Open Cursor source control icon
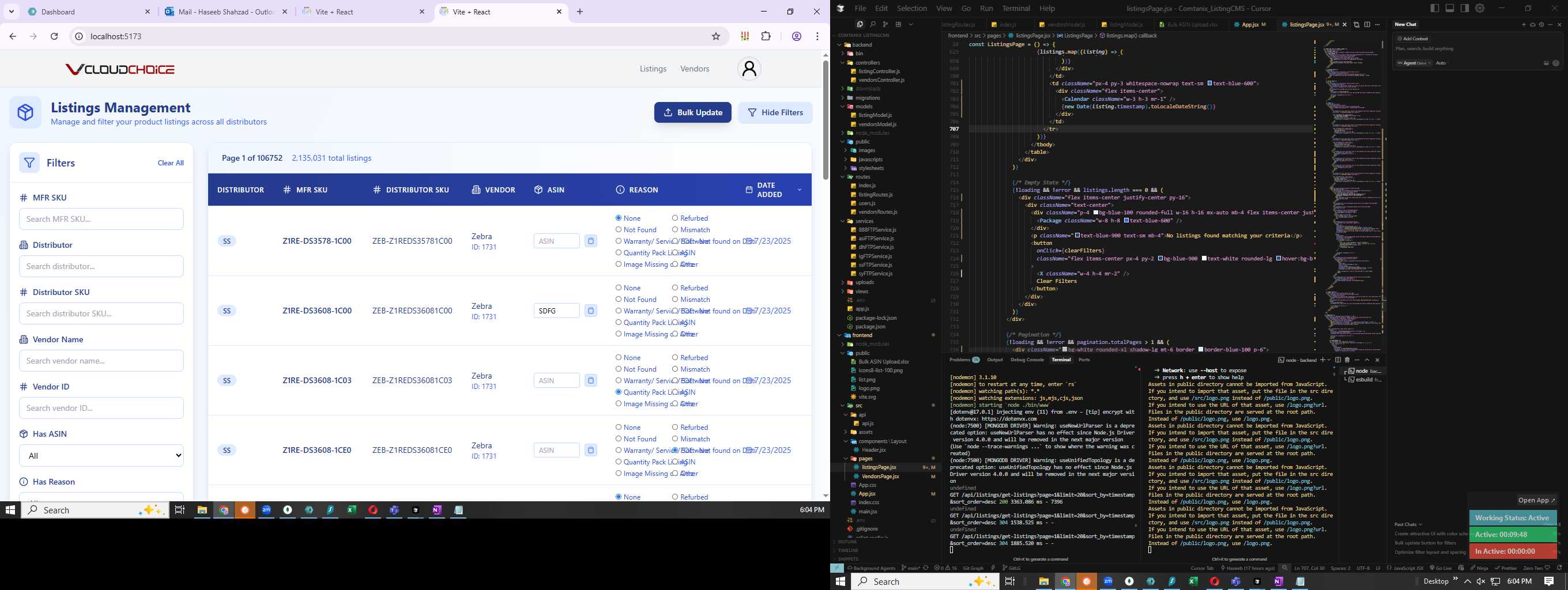Image resolution: width=1568 pixels, height=590 pixels. point(885,24)
